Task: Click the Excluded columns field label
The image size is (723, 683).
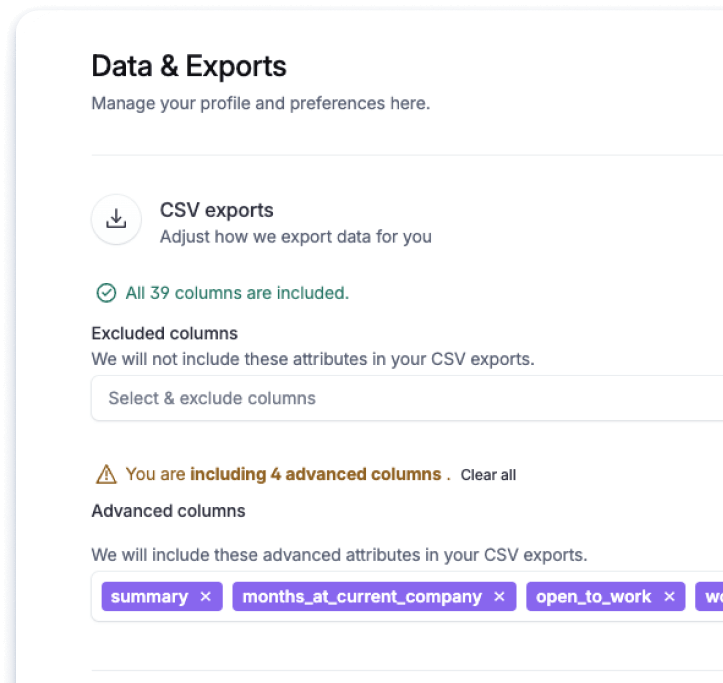Action: pyautogui.click(x=164, y=333)
